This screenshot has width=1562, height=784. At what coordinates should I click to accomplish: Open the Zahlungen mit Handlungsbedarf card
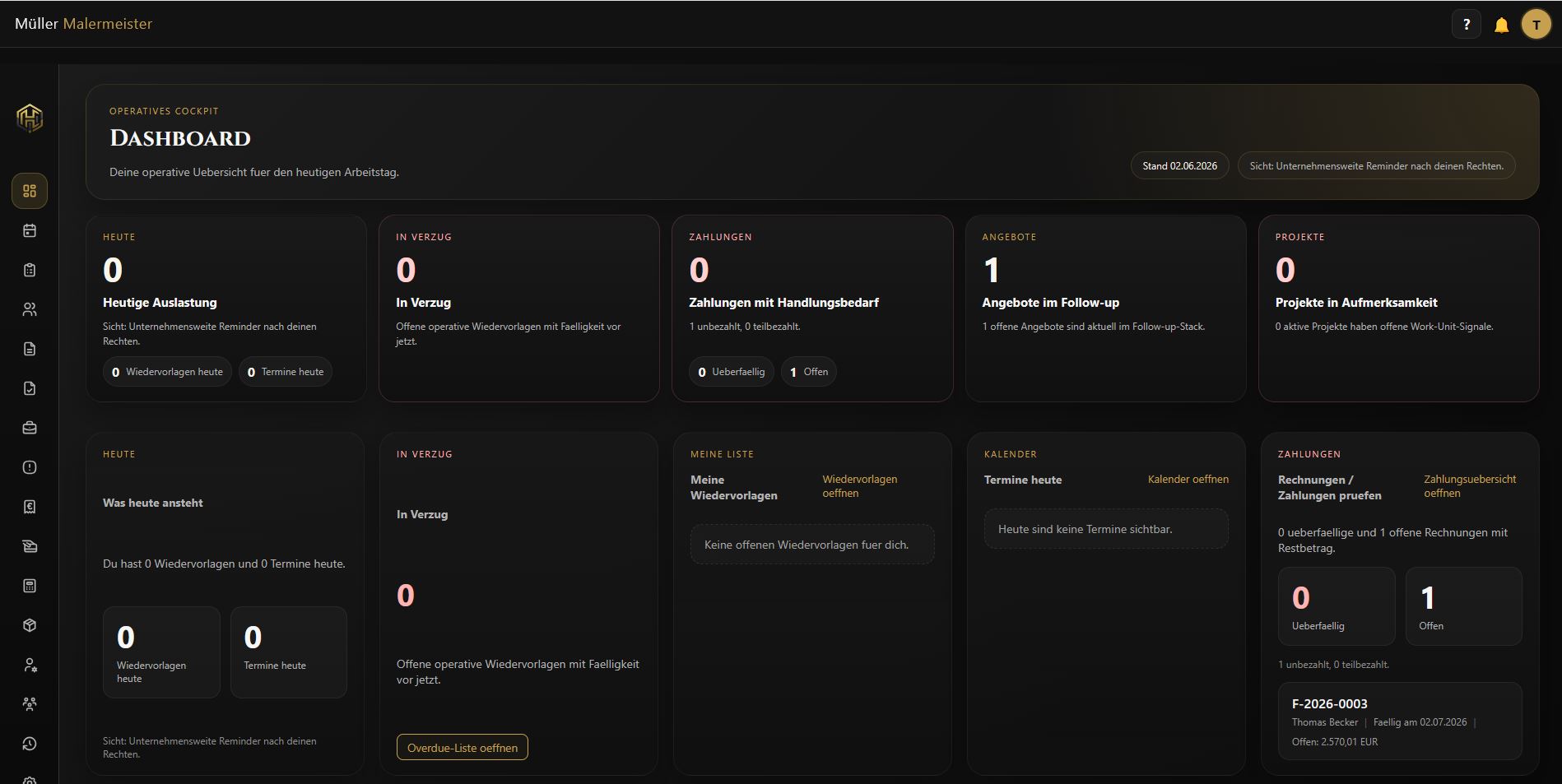812,308
